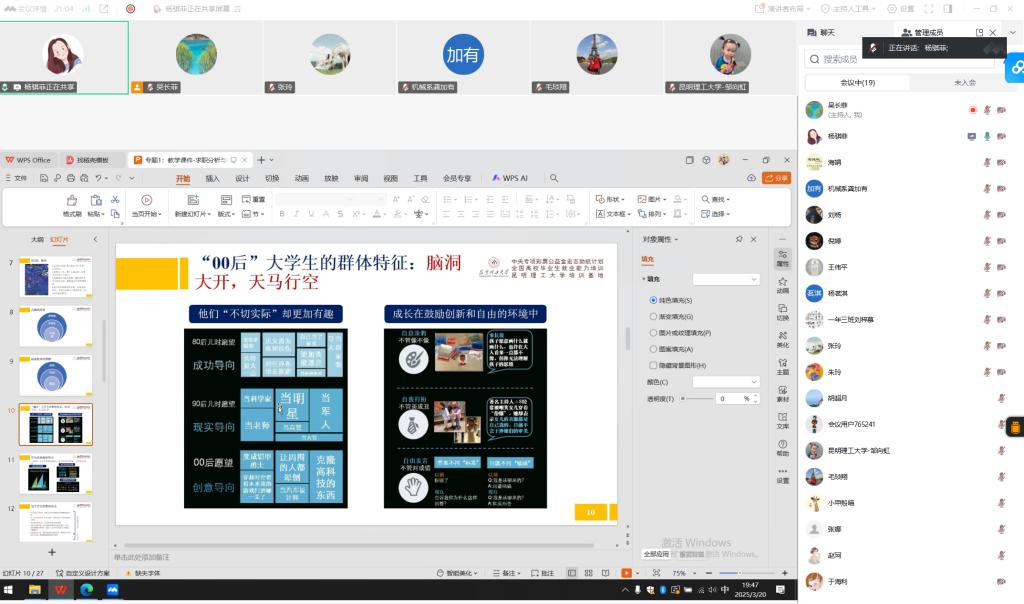
Task: Open the Review (审阅) ribbon tab
Action: click(361, 178)
